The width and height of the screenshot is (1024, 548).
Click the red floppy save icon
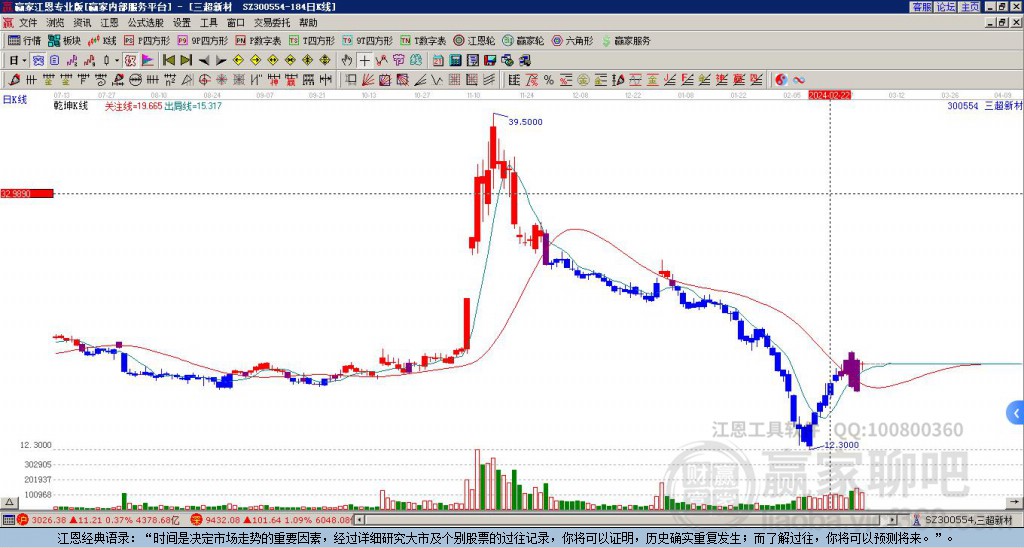click(x=490, y=61)
